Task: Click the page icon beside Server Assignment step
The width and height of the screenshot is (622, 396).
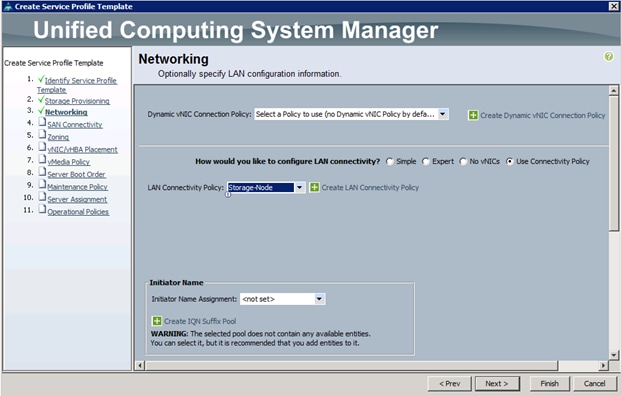Action: click(42, 197)
